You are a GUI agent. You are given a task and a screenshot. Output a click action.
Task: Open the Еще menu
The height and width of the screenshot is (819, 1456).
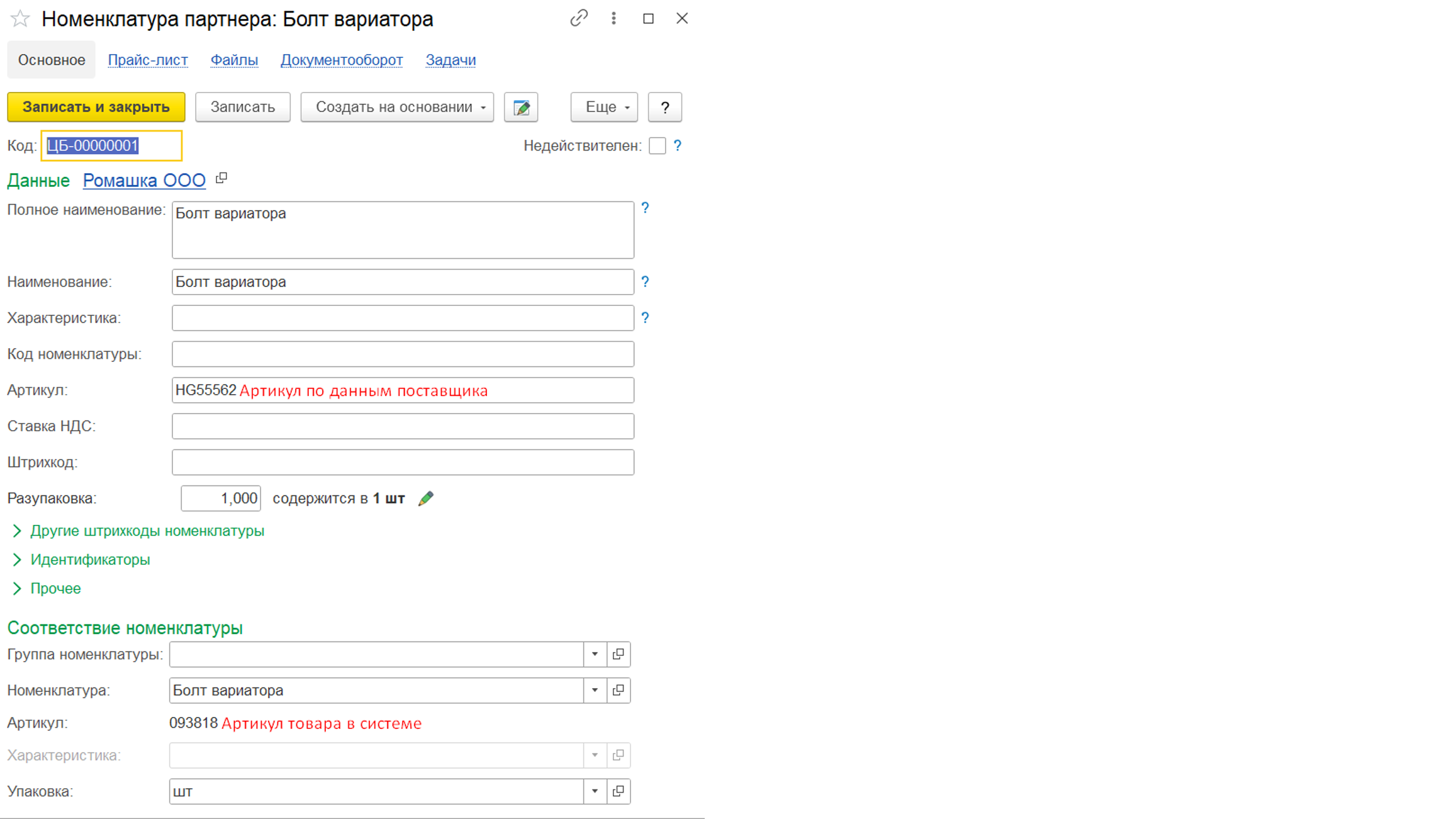click(x=604, y=107)
